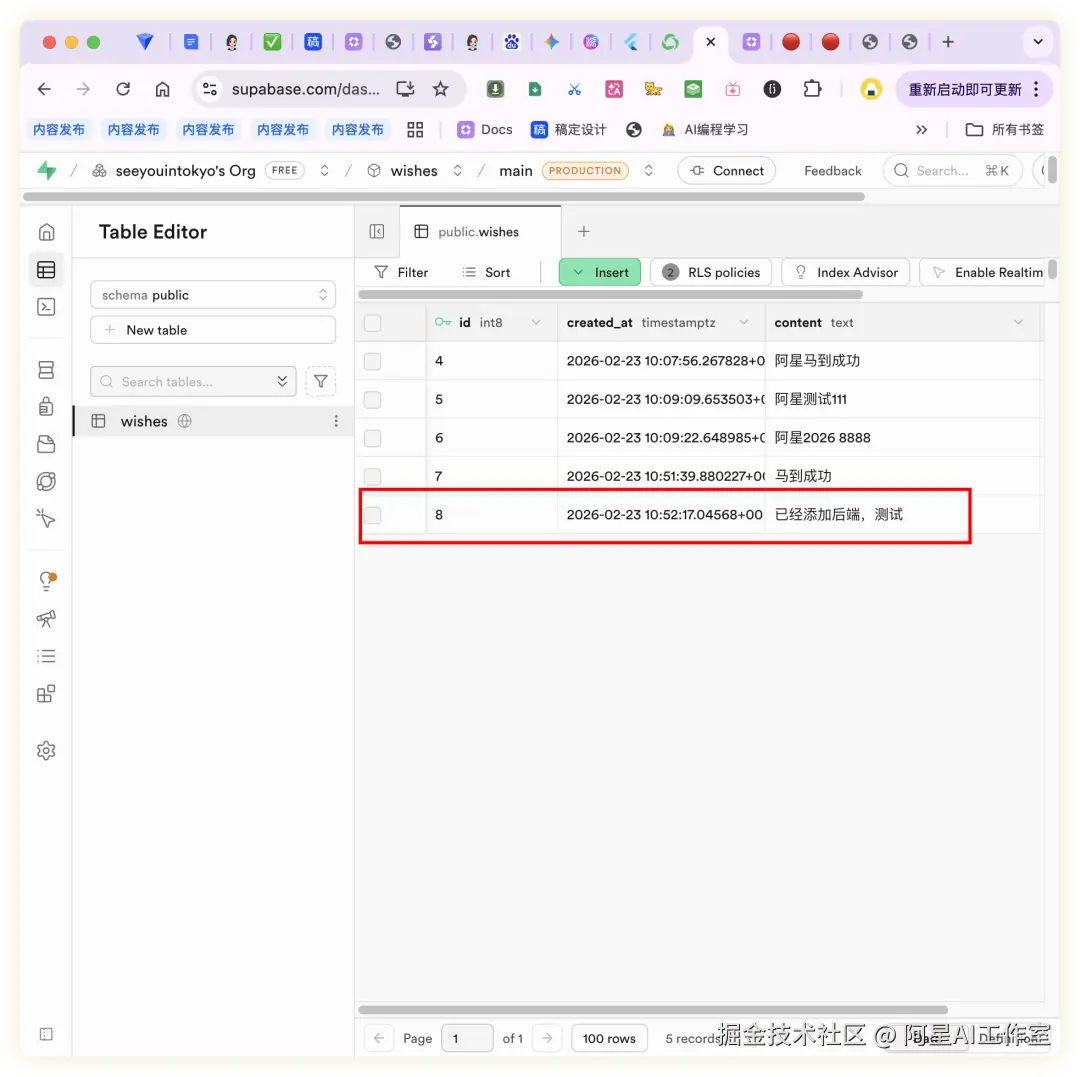Open Authentication lock icon in sidebar

pos(46,407)
